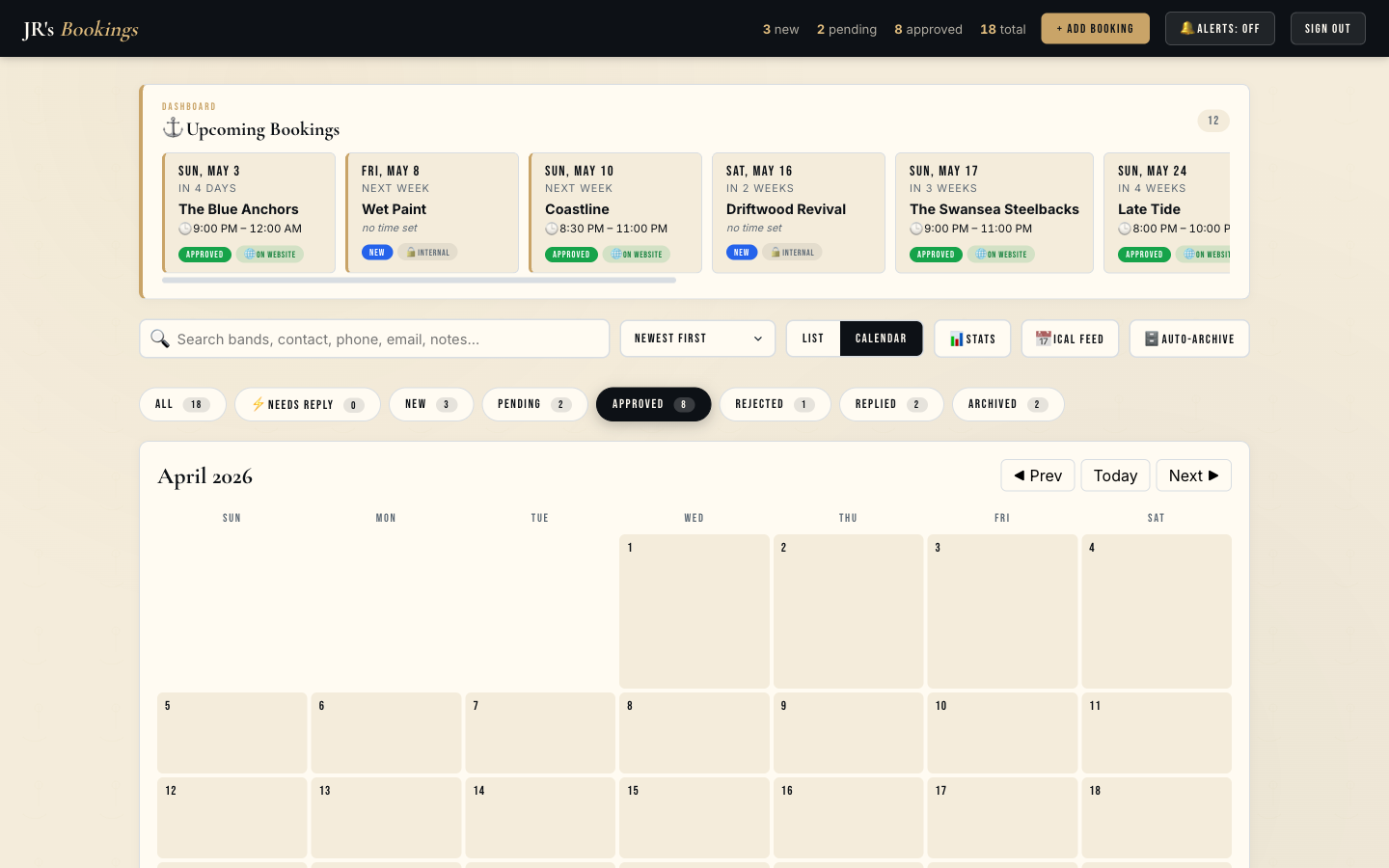Select the ALL filter tab

182,404
